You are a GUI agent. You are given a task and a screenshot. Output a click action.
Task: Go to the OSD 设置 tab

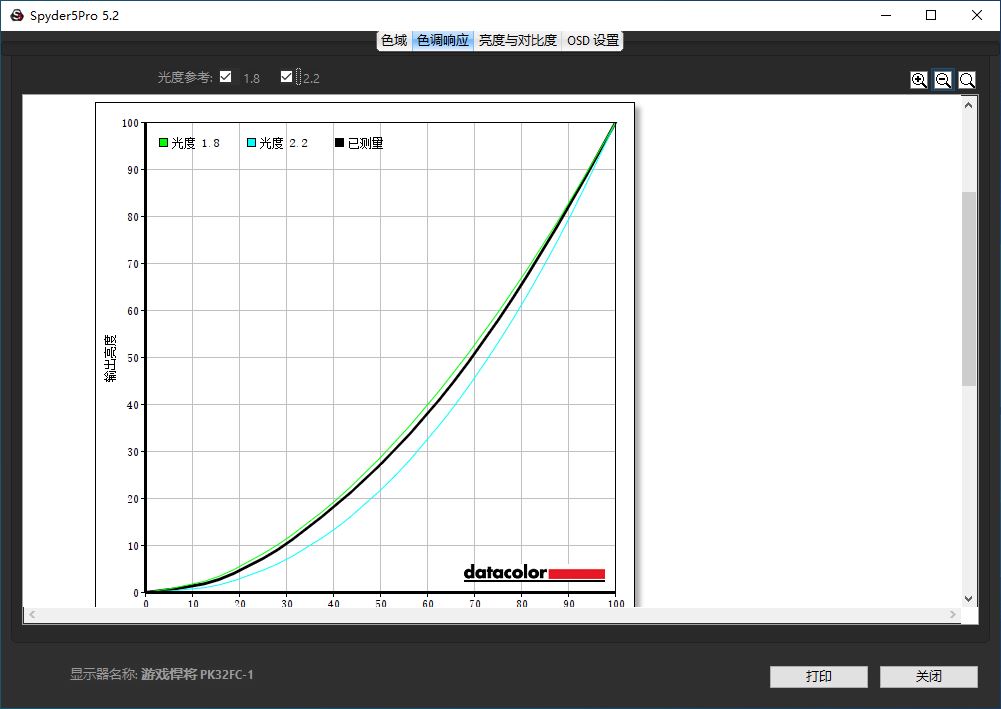pos(592,41)
